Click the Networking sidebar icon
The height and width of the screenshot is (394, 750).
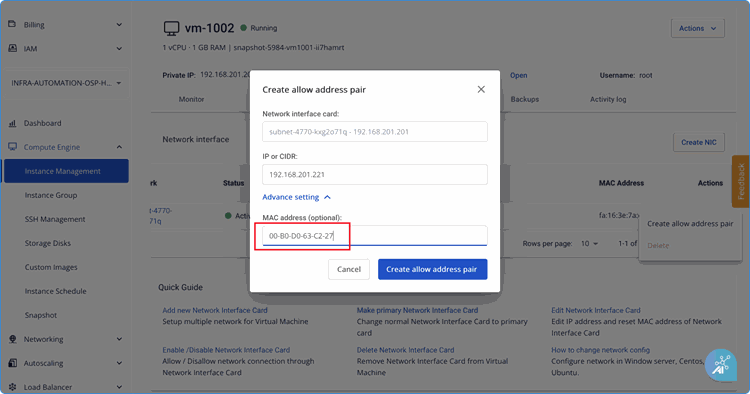(12, 339)
